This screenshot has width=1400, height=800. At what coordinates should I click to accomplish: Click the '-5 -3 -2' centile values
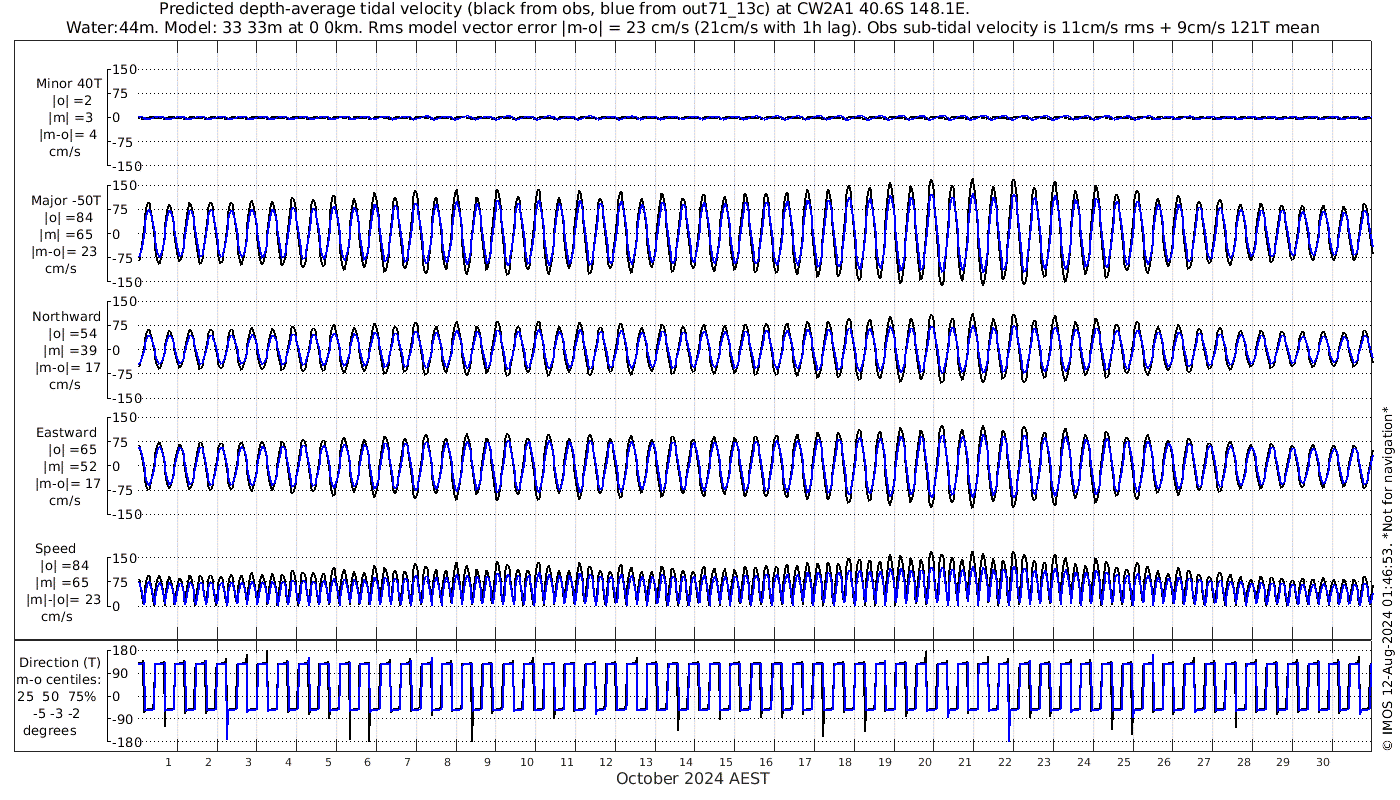pos(57,712)
